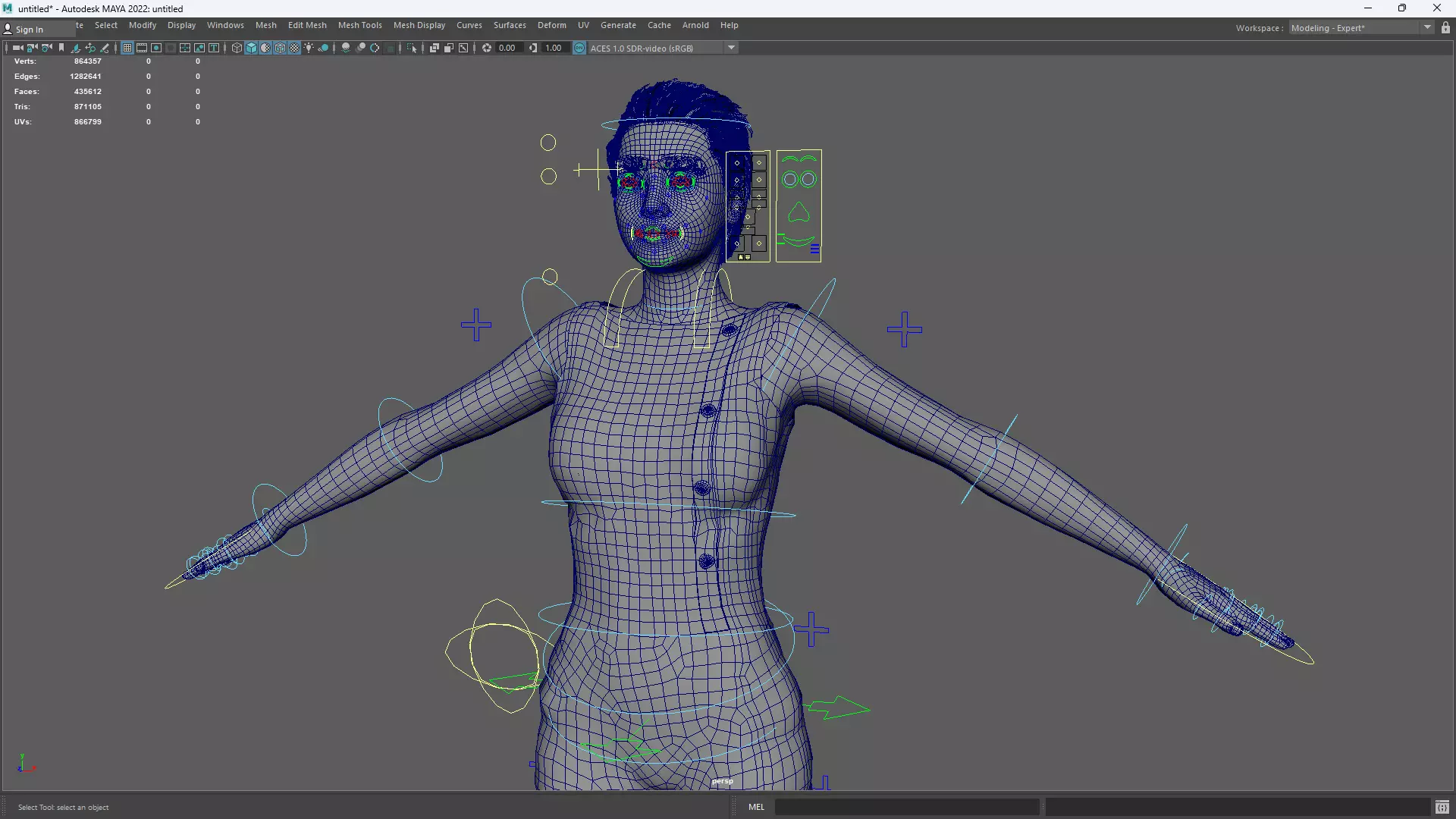This screenshot has height=819, width=1456.
Task: Click the textured display checker icon
Action: coord(294,48)
